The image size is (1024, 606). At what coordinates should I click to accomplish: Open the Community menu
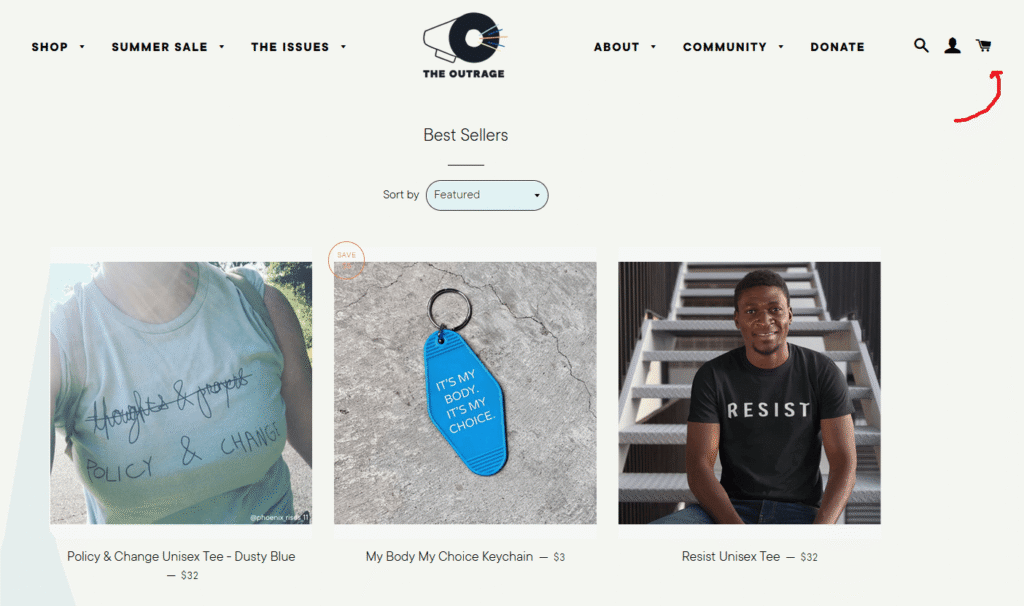[733, 47]
